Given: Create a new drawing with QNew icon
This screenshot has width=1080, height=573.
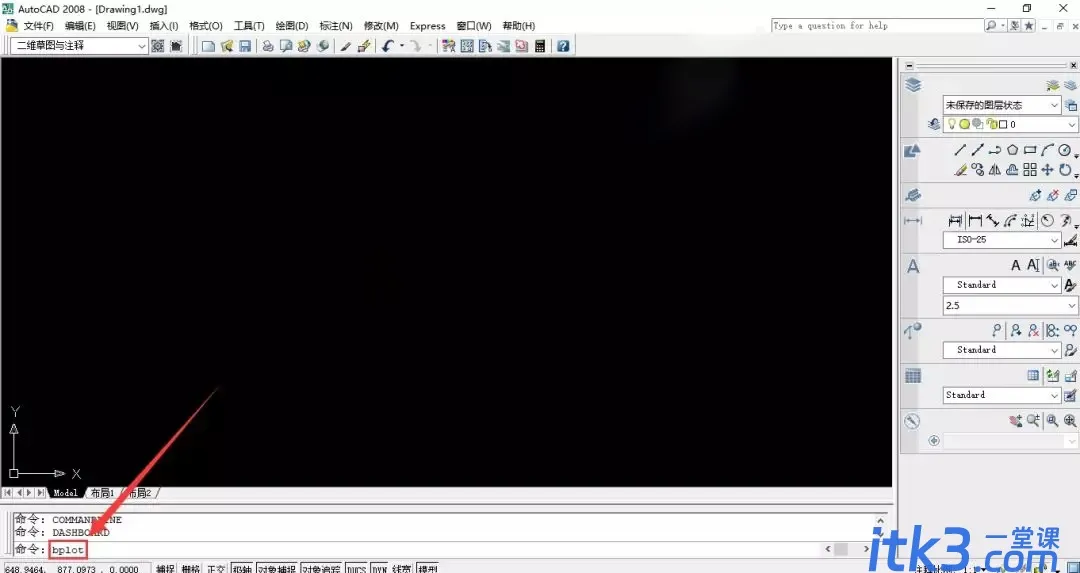Looking at the screenshot, I should [208, 46].
